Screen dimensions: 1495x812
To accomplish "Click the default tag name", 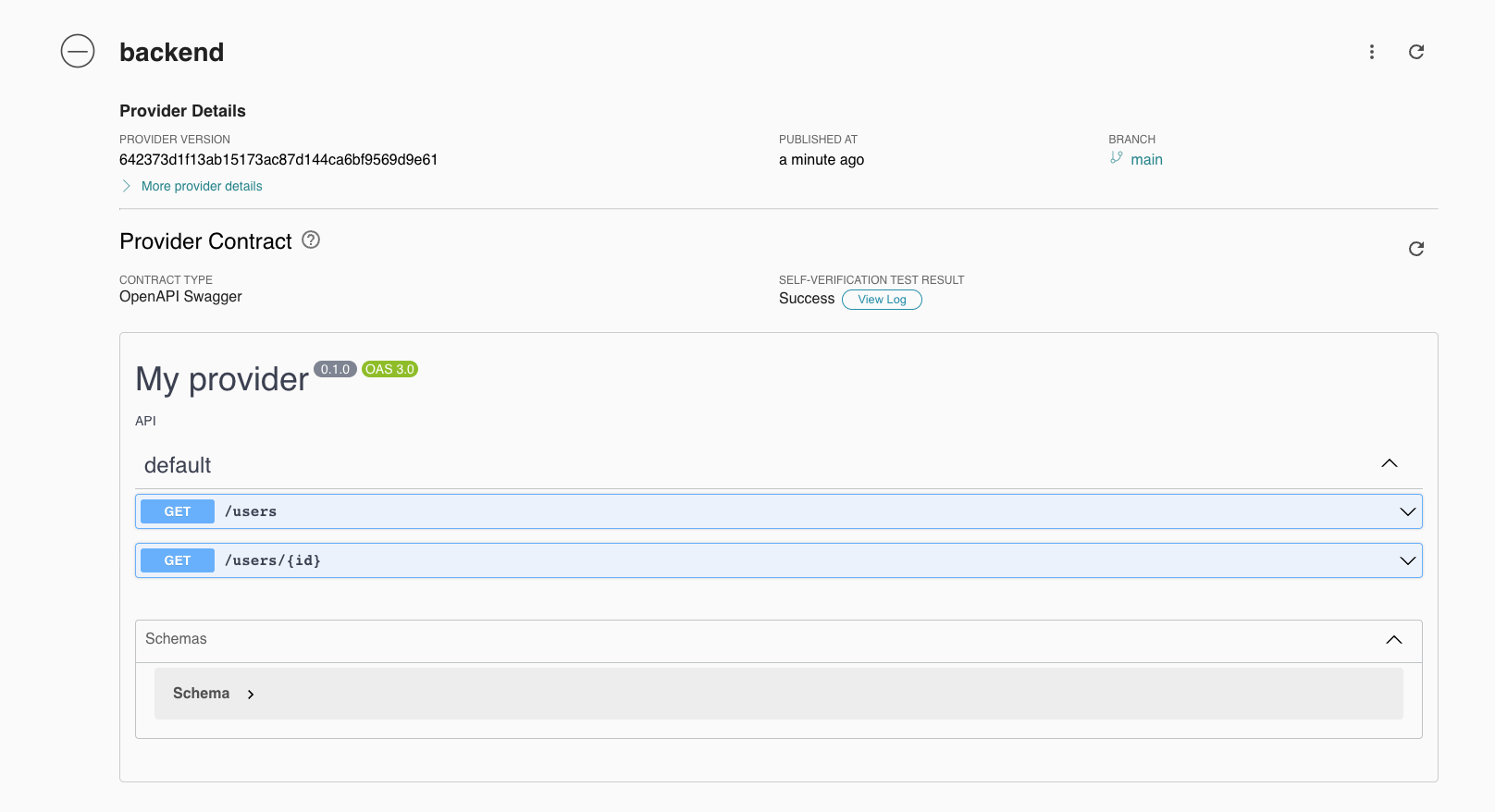I will (178, 465).
